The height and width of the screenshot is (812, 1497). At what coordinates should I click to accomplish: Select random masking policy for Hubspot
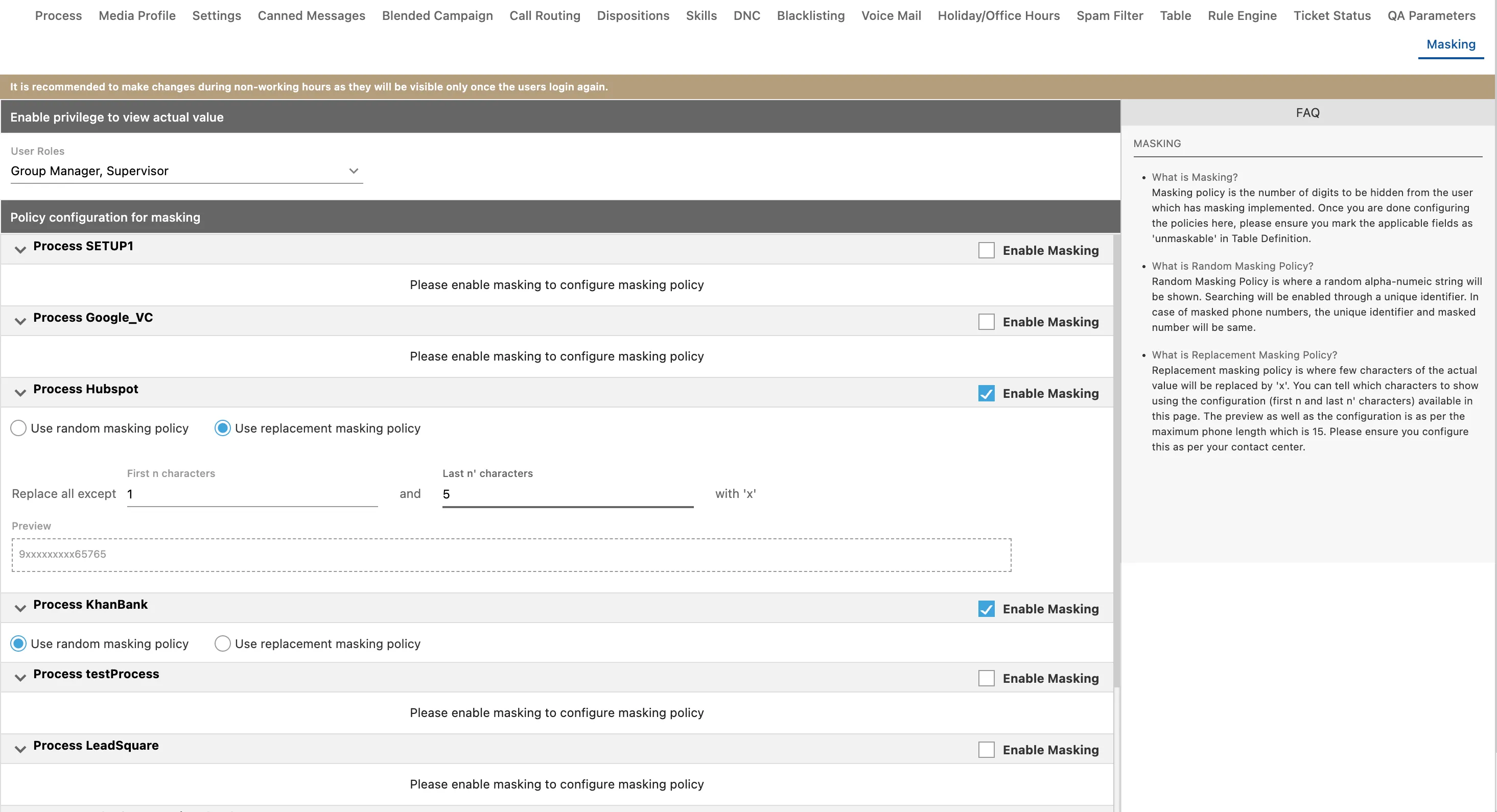(x=18, y=428)
